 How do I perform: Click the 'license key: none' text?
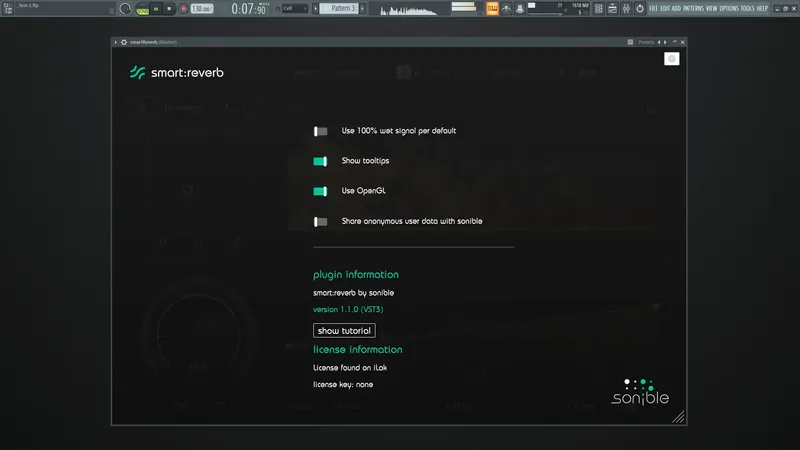click(343, 385)
